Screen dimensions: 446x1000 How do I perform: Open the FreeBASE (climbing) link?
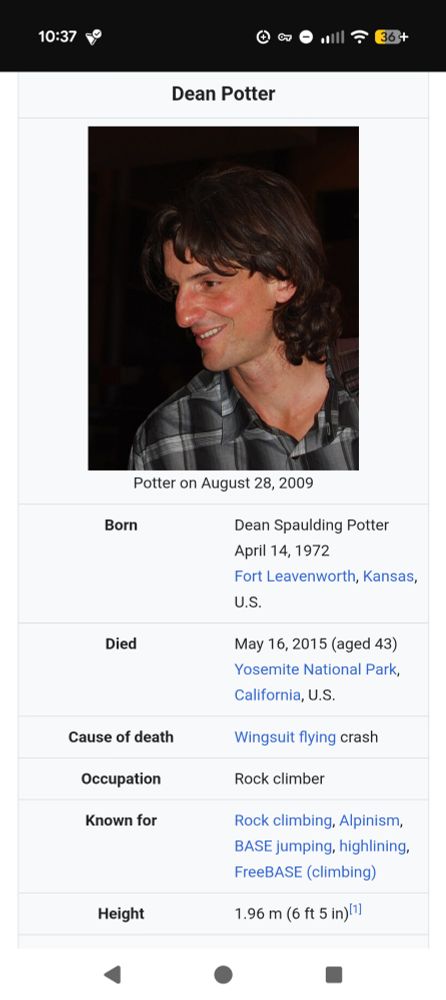click(x=305, y=872)
